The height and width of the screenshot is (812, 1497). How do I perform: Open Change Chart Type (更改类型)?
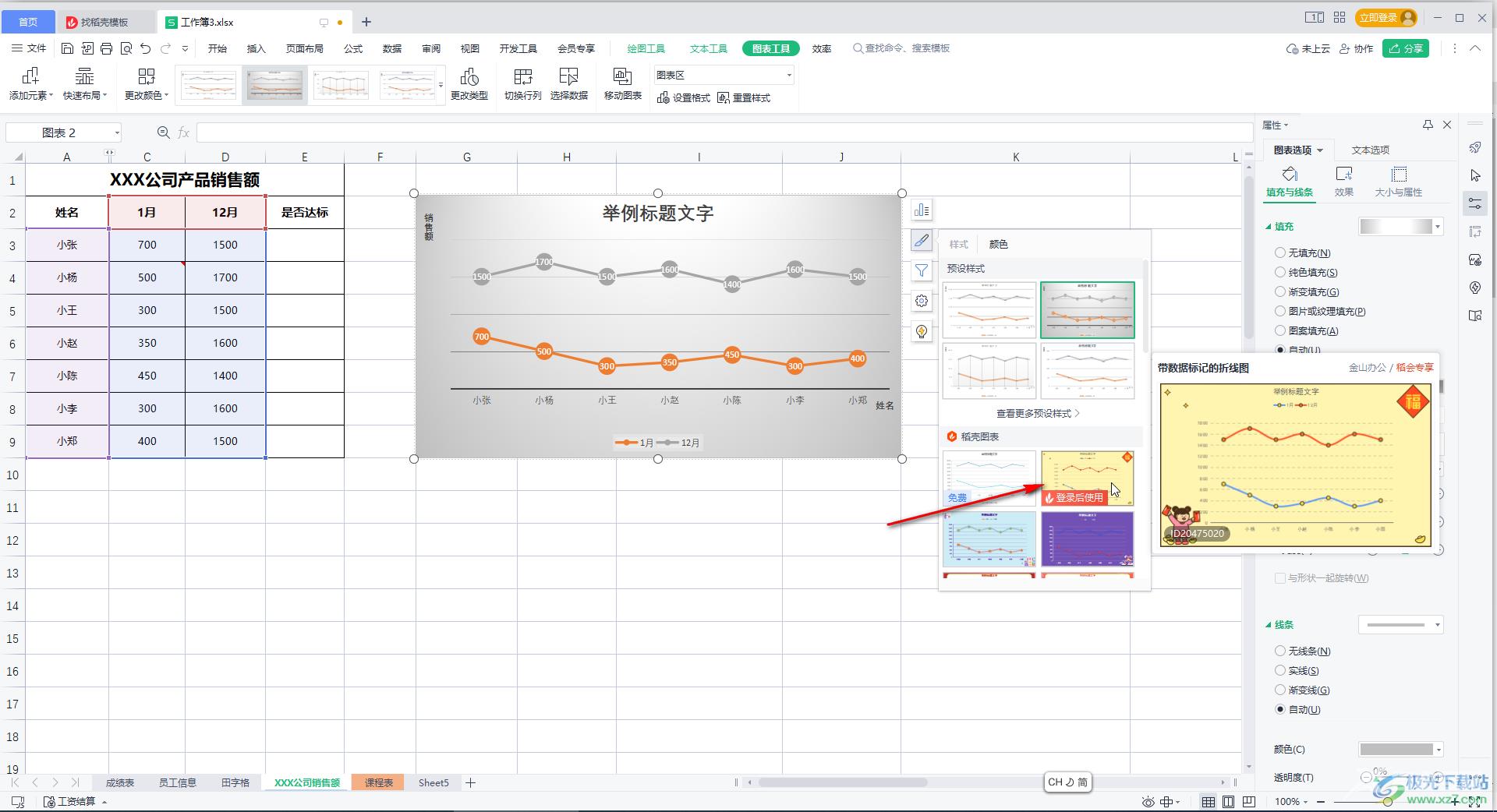click(469, 84)
